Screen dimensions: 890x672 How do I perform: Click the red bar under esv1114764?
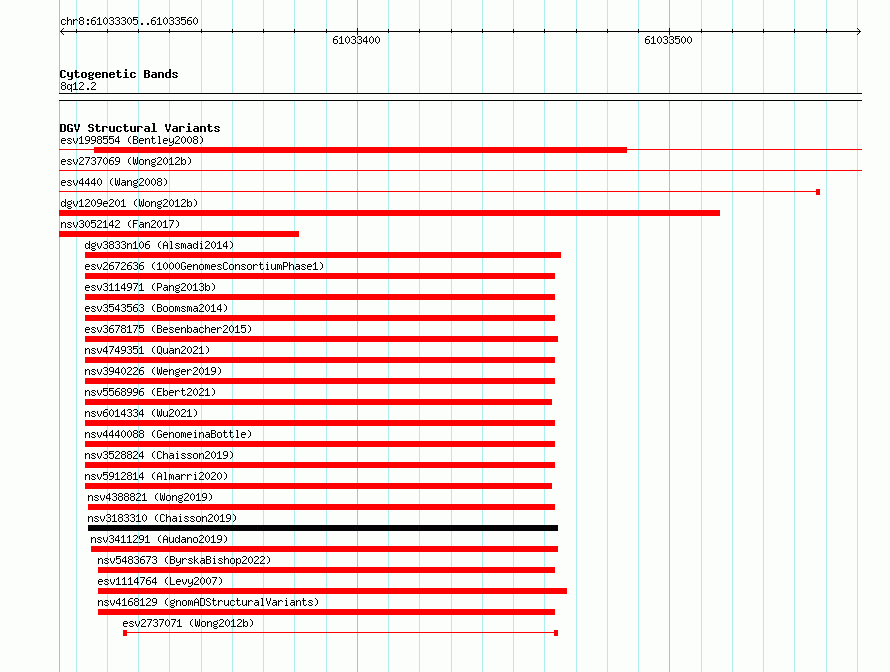(332, 591)
